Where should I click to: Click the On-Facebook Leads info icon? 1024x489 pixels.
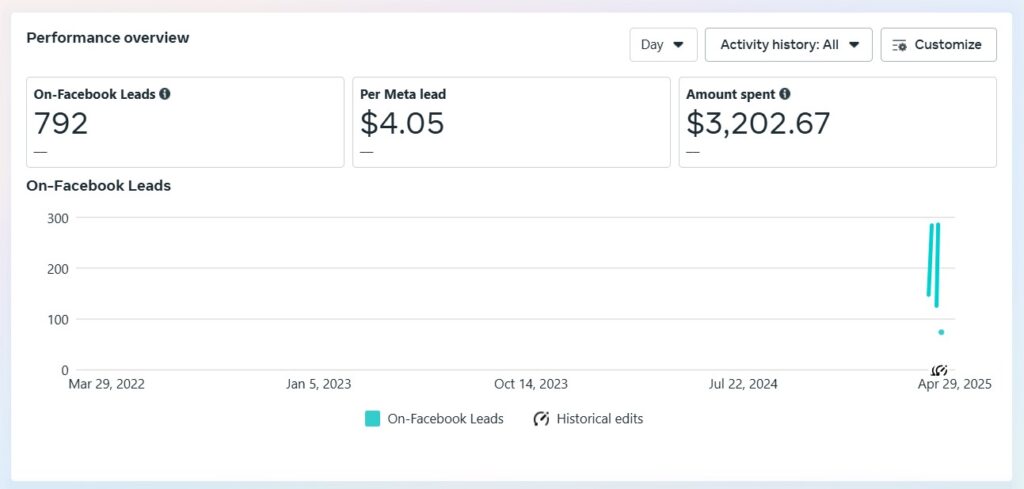(x=165, y=94)
